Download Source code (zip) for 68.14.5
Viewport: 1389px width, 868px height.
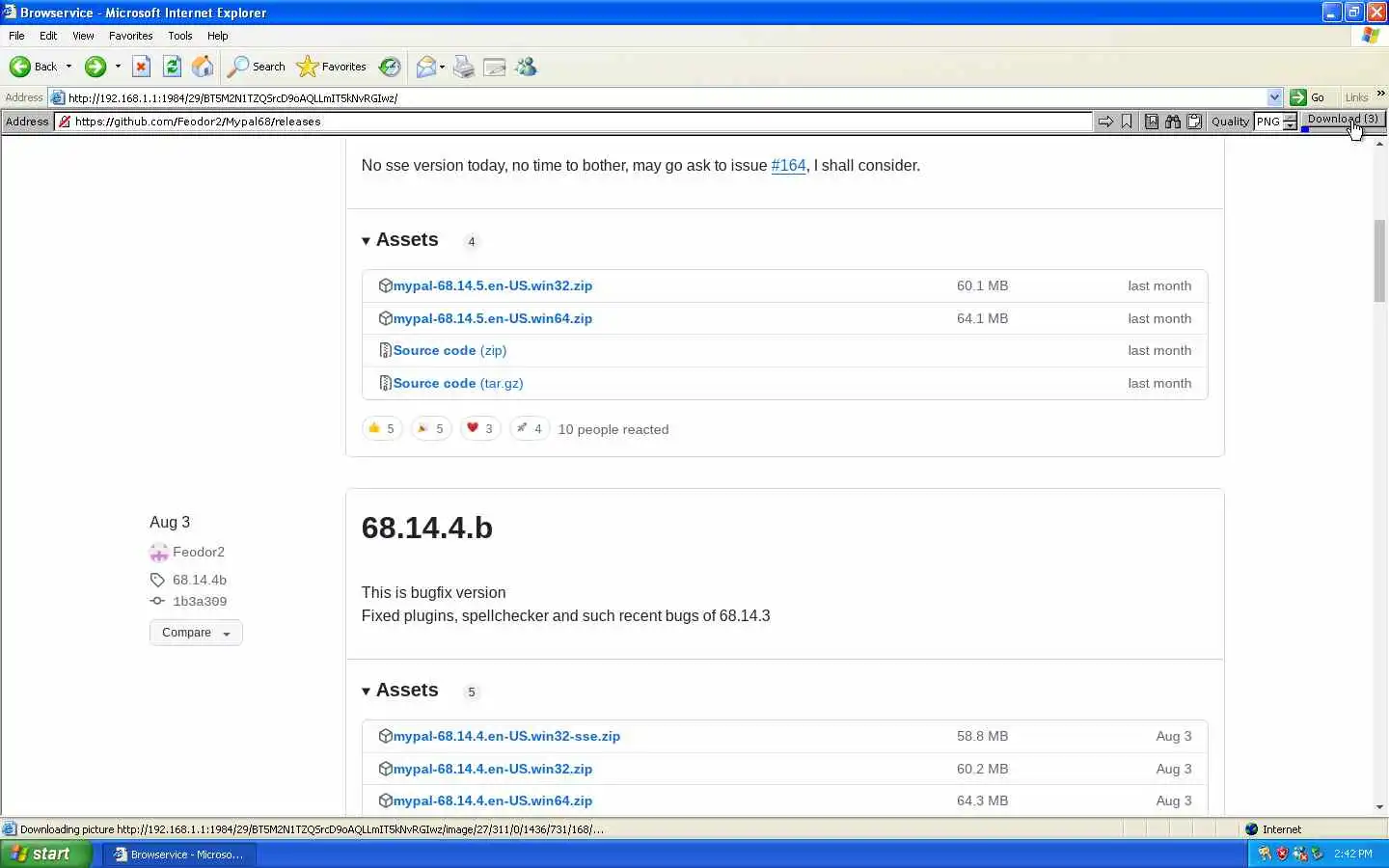click(x=449, y=351)
